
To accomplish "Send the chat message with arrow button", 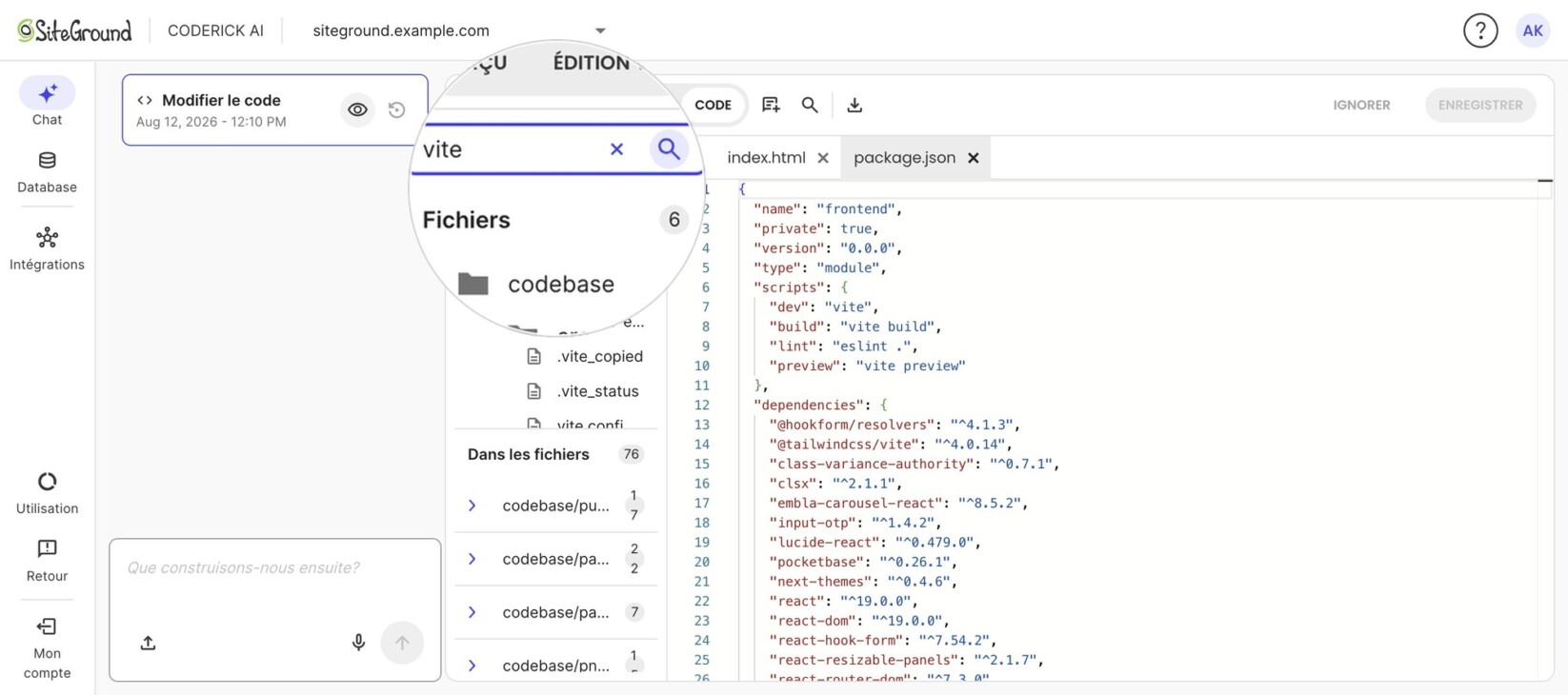I will [402, 643].
